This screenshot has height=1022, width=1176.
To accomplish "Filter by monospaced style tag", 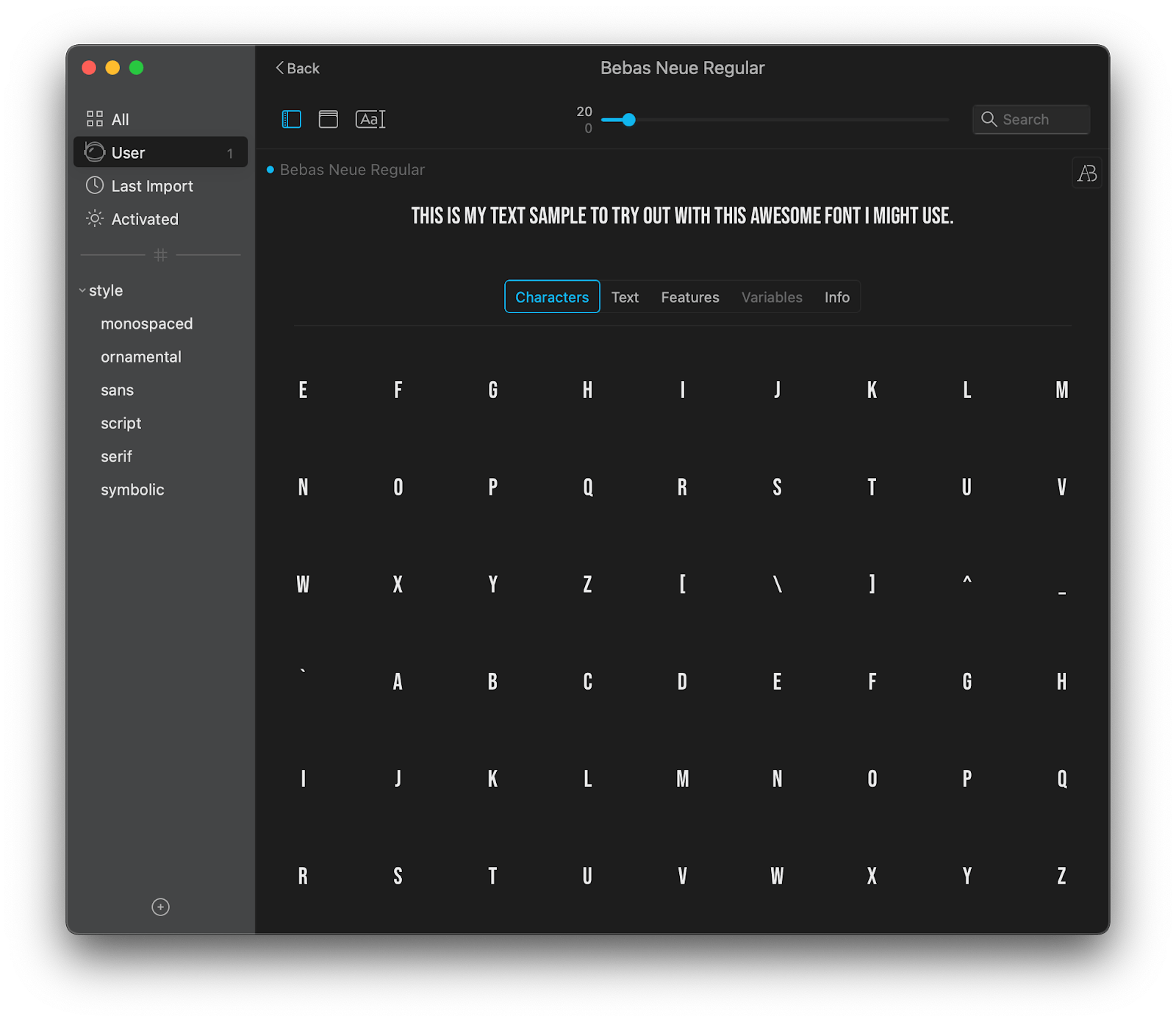I will pyautogui.click(x=147, y=324).
